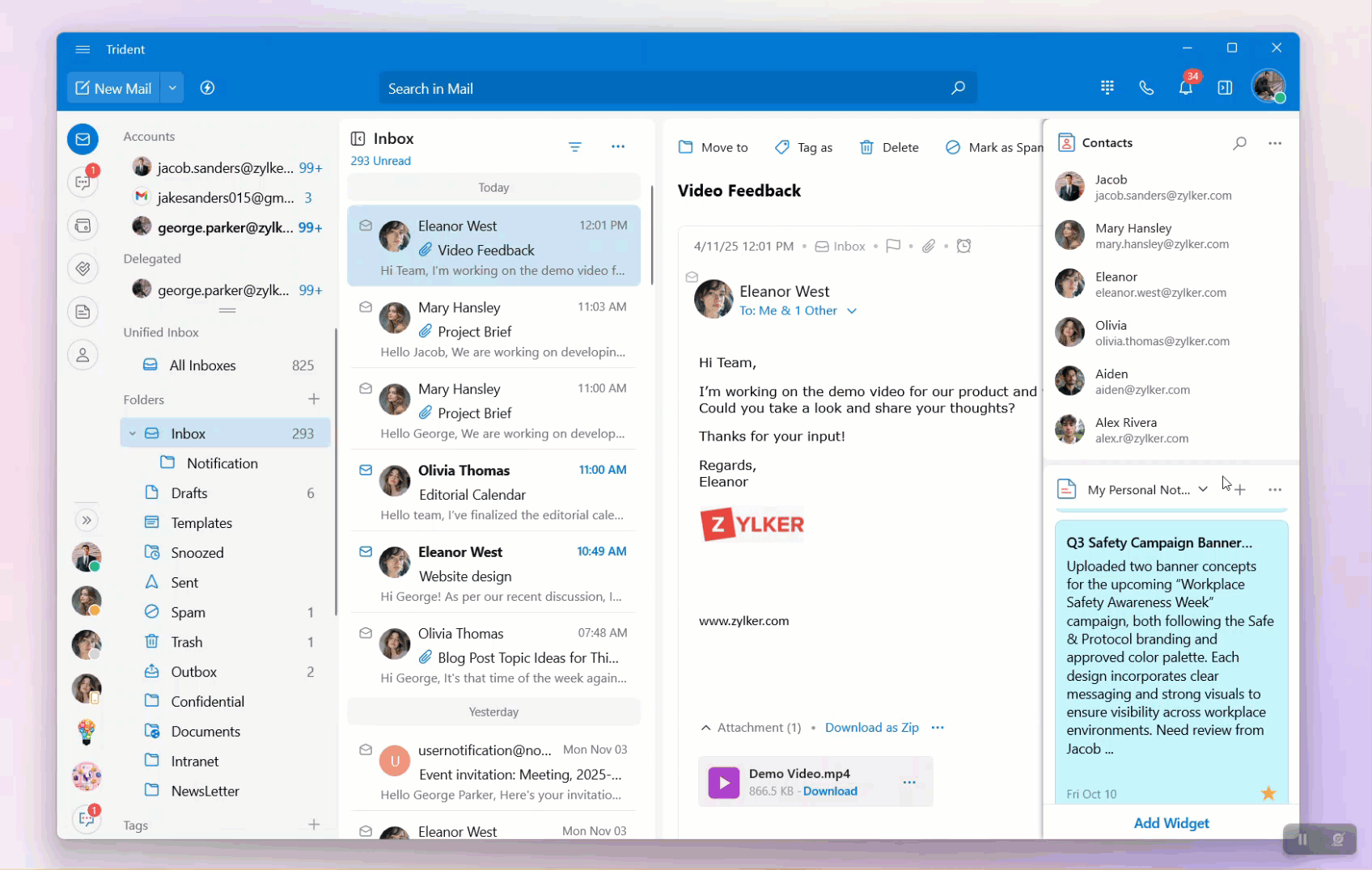The width and height of the screenshot is (1372, 870).
Task: Set a reminder using the alarm clock icon
Action: coord(963,246)
